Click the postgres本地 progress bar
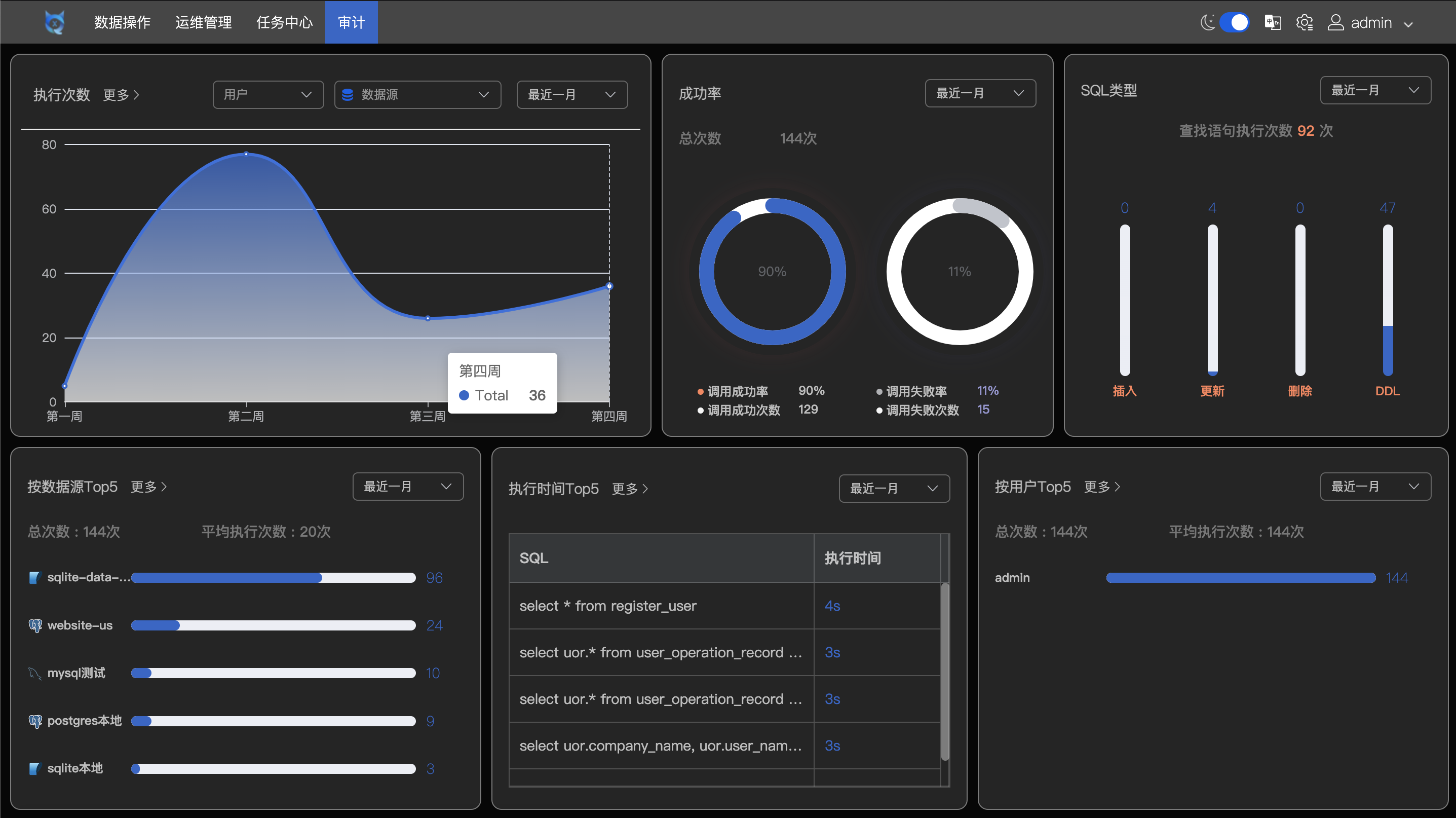This screenshot has height=818, width=1456. pyautogui.click(x=274, y=721)
